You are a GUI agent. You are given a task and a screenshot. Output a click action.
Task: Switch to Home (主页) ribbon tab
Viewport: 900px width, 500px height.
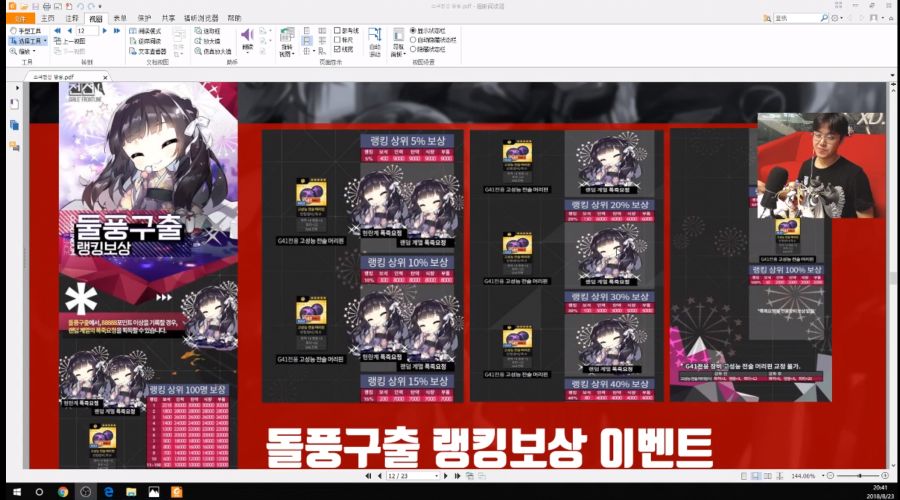48,18
